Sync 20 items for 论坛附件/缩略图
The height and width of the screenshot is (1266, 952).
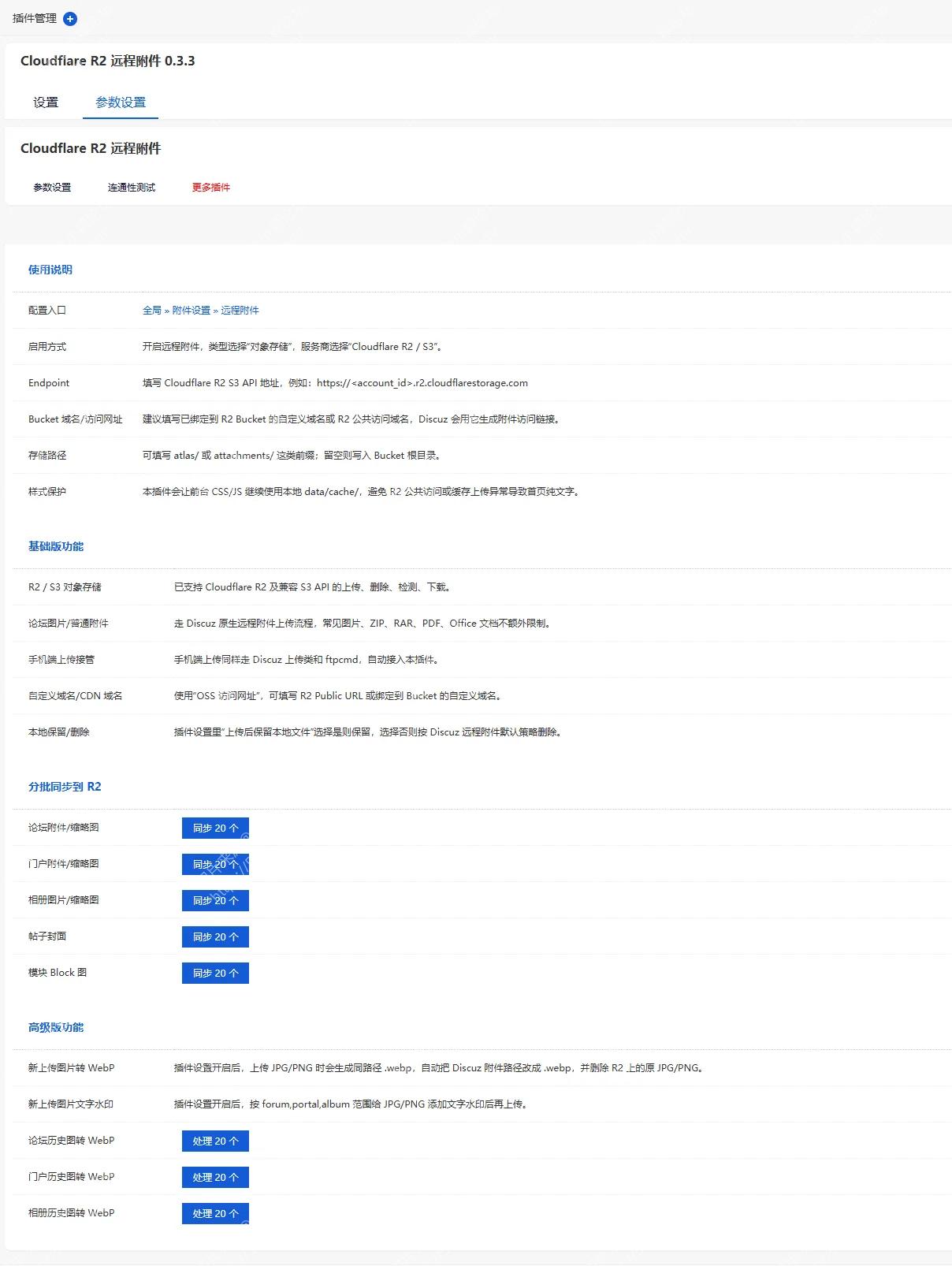pyautogui.click(x=215, y=828)
